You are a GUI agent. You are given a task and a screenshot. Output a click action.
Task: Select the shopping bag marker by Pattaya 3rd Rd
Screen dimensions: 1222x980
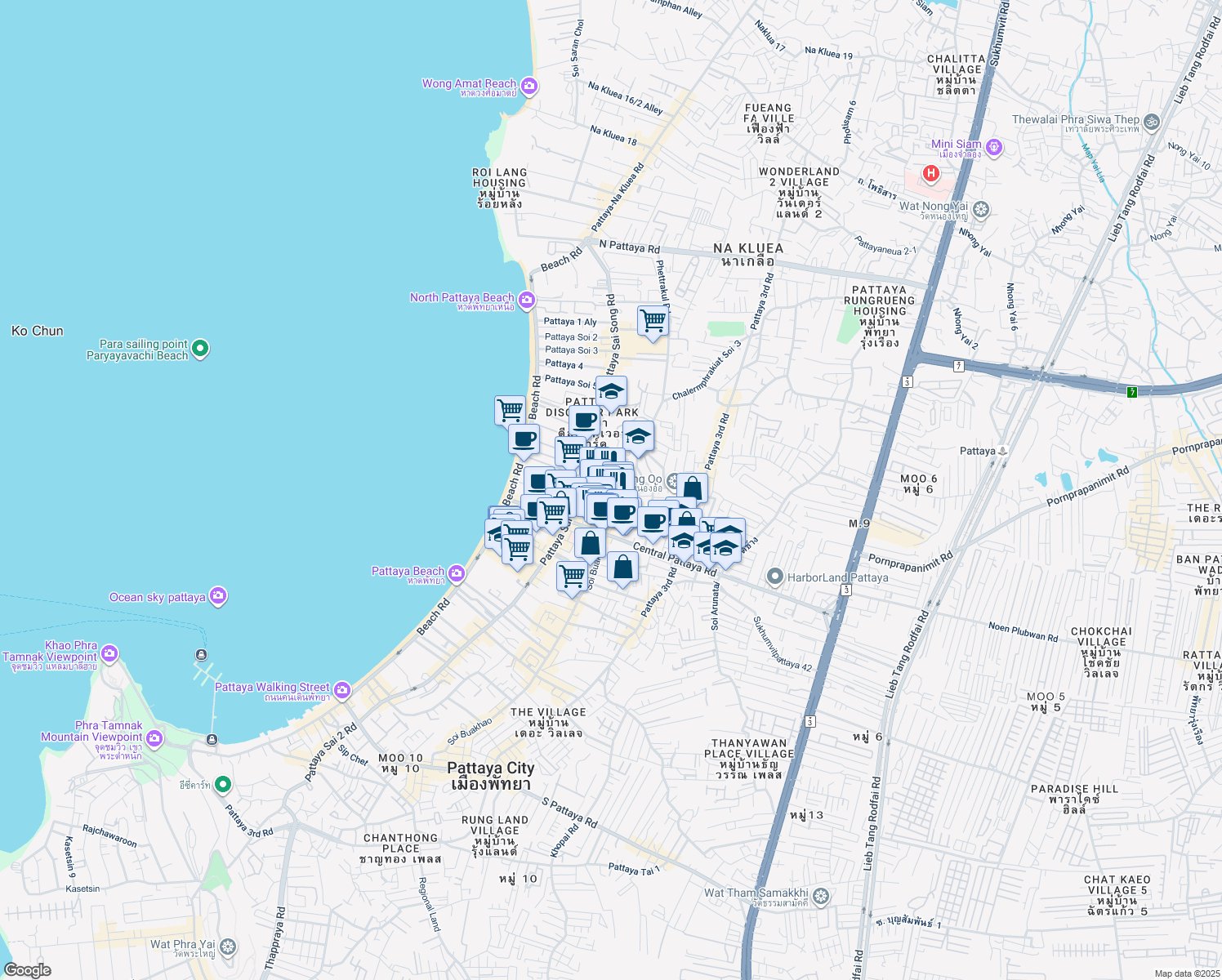pos(692,488)
